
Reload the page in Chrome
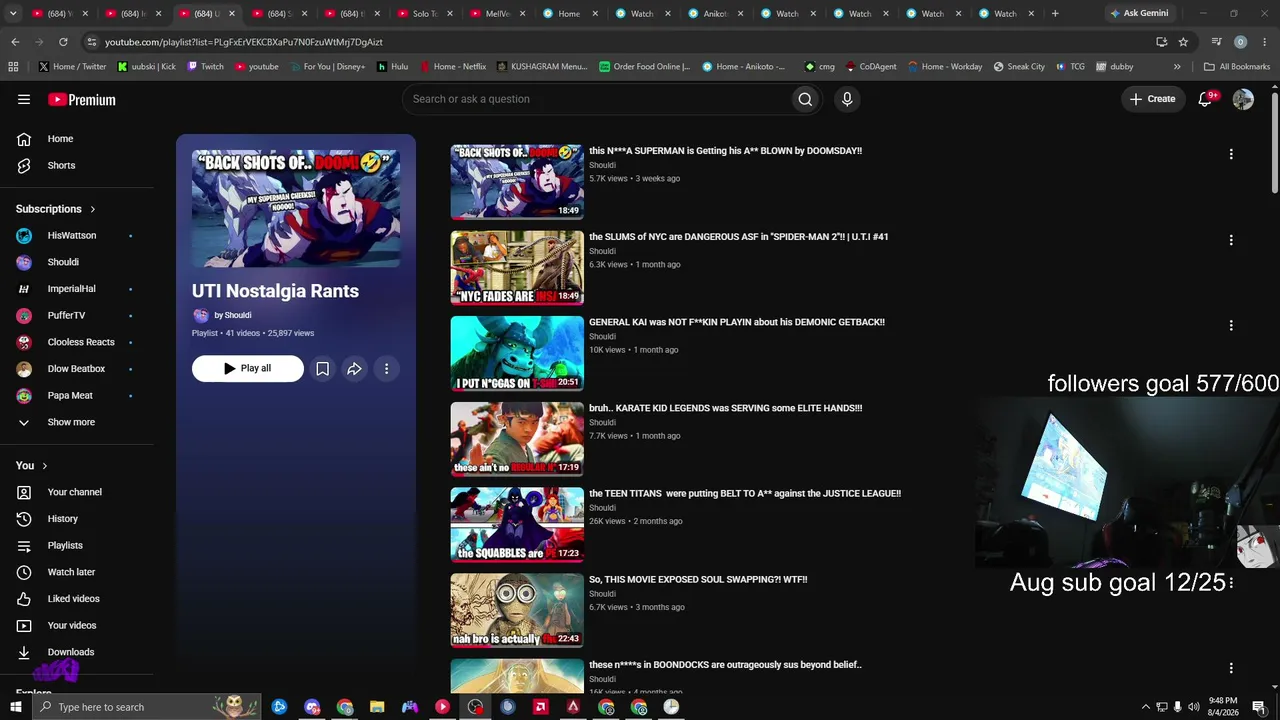(x=63, y=42)
